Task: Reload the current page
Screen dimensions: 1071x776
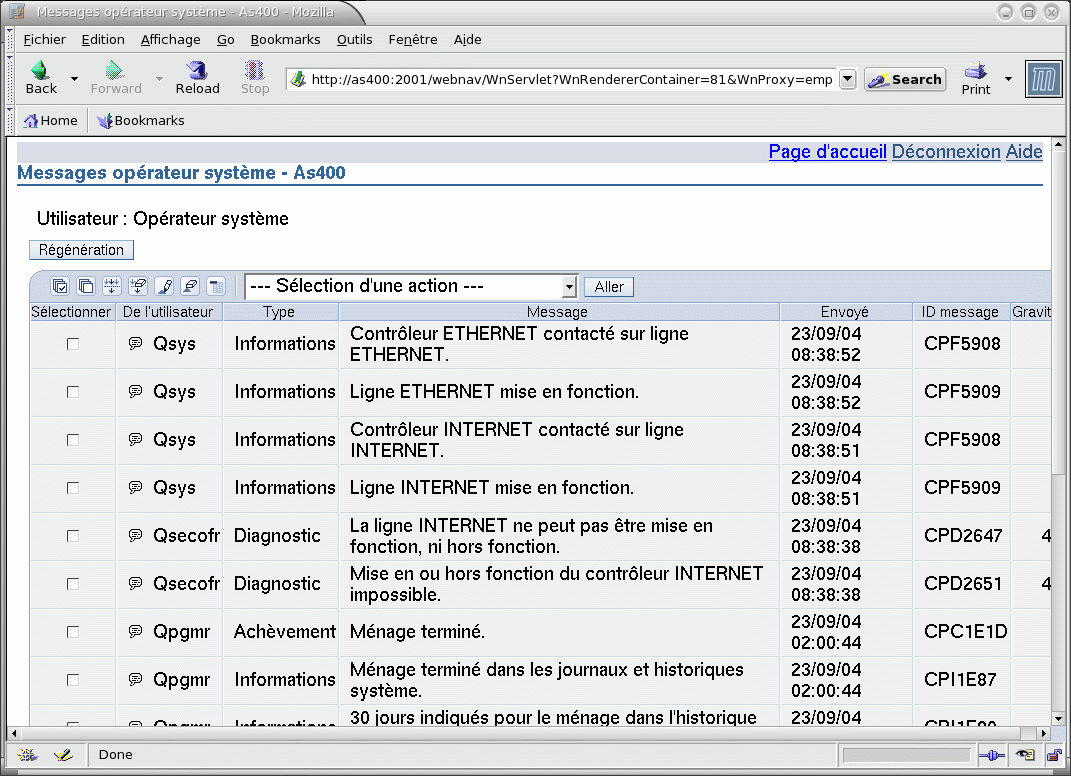Action: click(x=197, y=70)
